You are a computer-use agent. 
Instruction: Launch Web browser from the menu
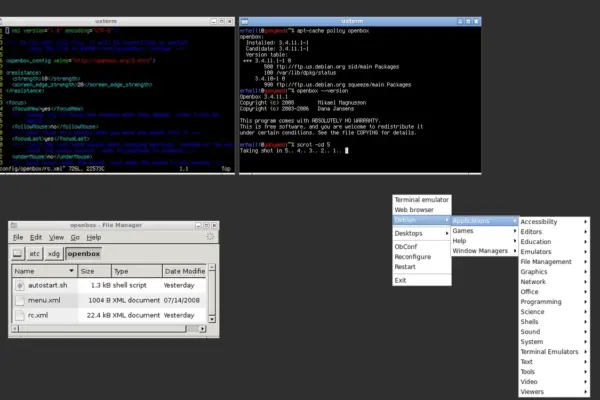(421, 210)
